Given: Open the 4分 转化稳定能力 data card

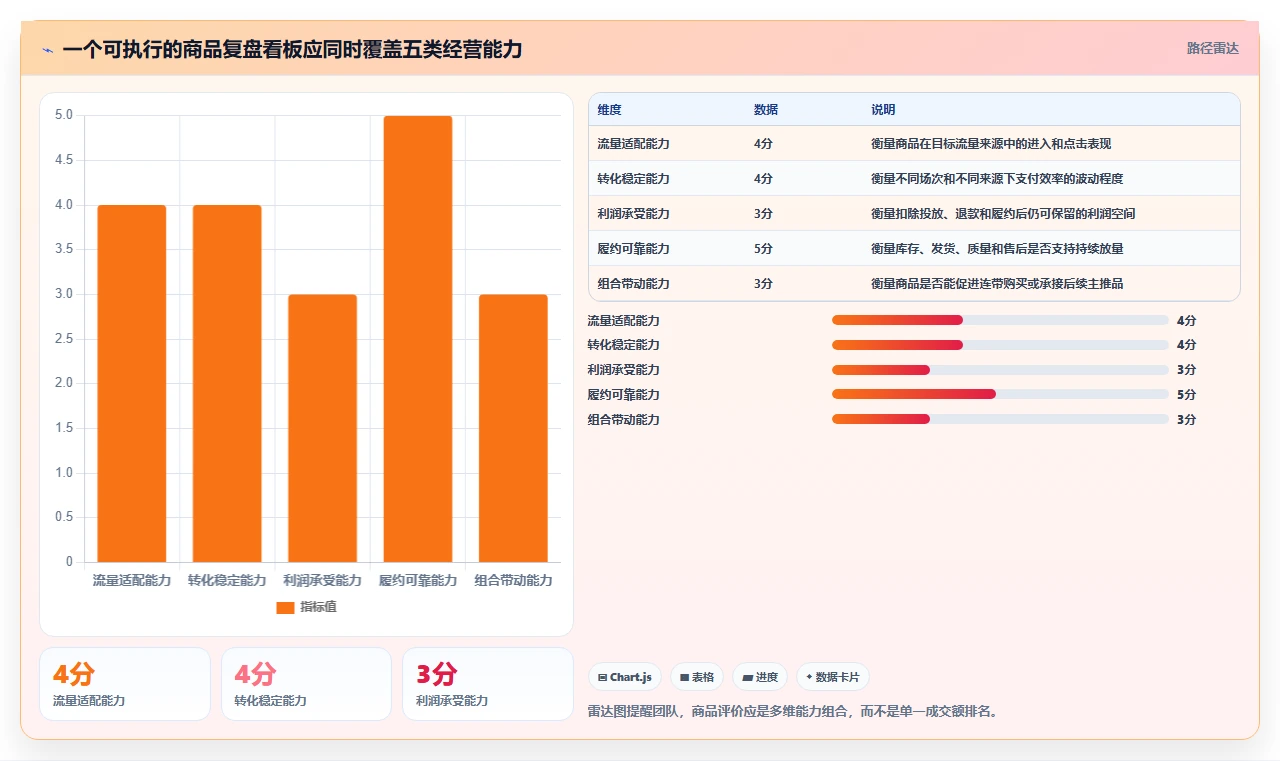Looking at the screenshot, I should click(x=306, y=684).
